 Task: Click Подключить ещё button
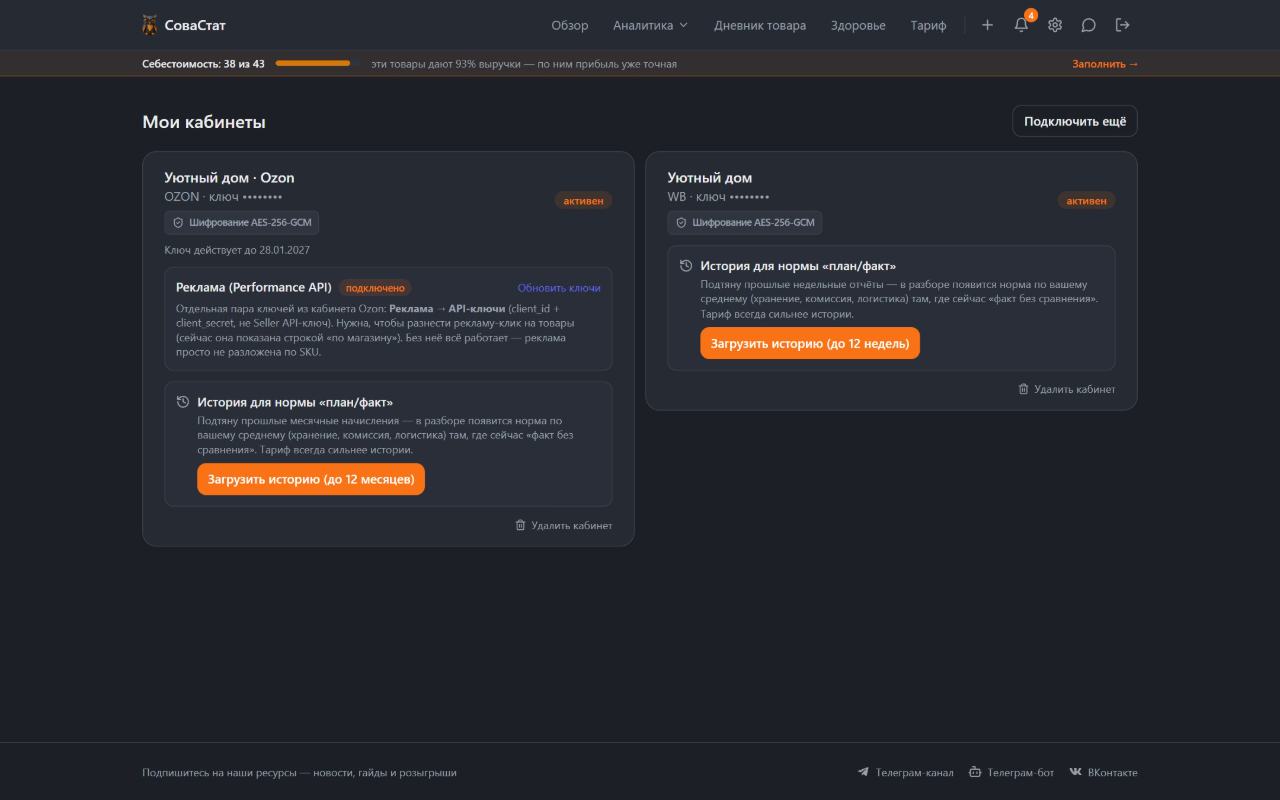click(1075, 121)
